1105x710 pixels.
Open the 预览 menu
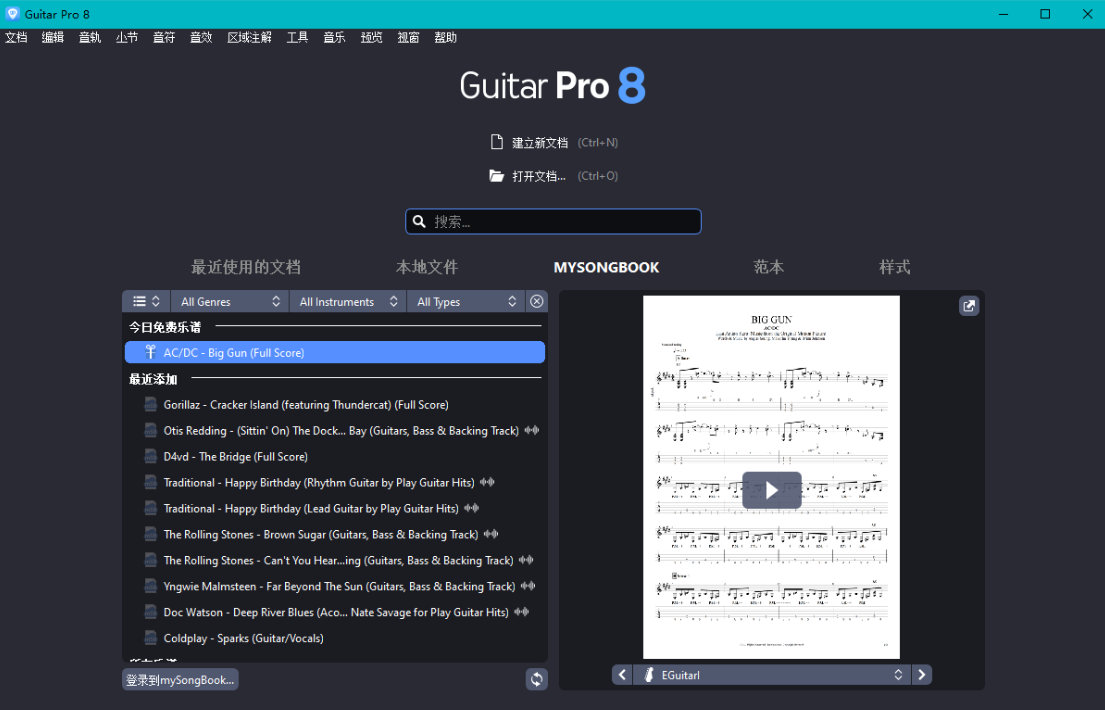[371, 37]
